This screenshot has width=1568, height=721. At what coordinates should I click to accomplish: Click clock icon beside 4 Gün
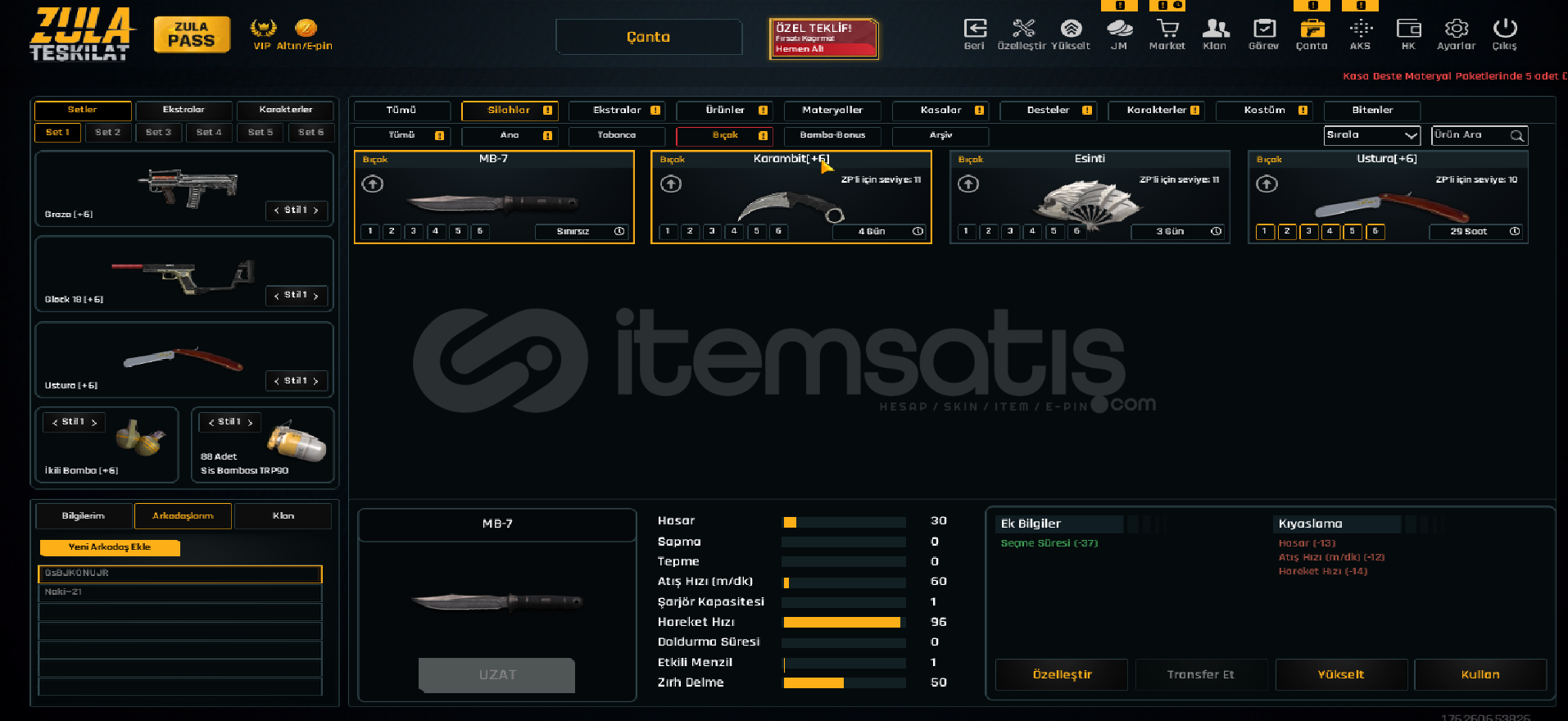[x=918, y=232]
